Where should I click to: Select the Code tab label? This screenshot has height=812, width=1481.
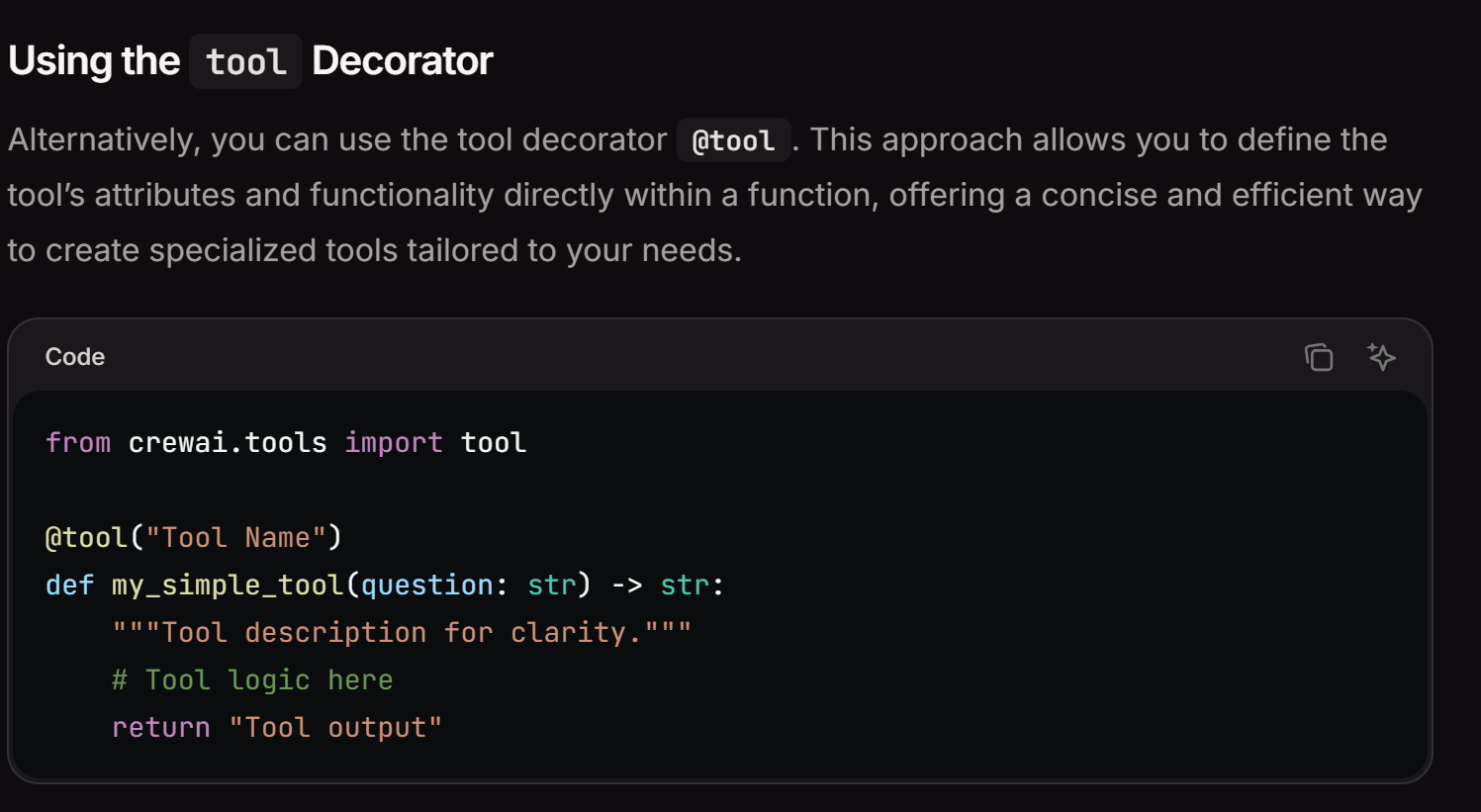pyautogui.click(x=75, y=357)
